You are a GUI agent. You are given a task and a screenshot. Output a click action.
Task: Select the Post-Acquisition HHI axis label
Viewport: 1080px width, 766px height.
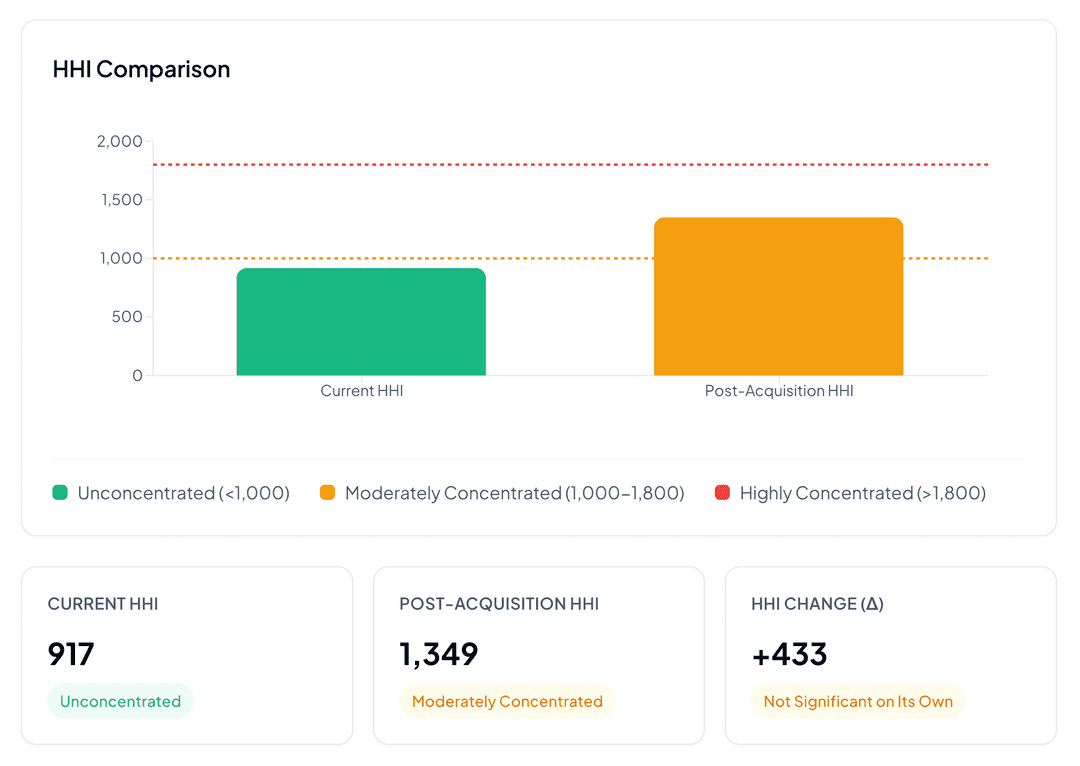[x=779, y=391]
